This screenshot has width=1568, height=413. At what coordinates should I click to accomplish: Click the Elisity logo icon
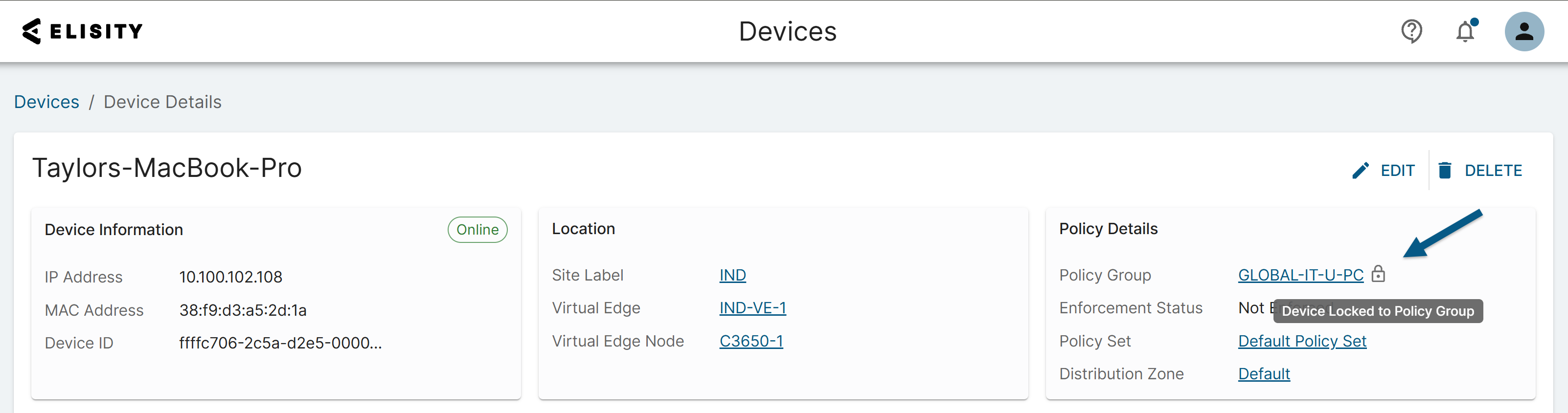click(x=32, y=31)
